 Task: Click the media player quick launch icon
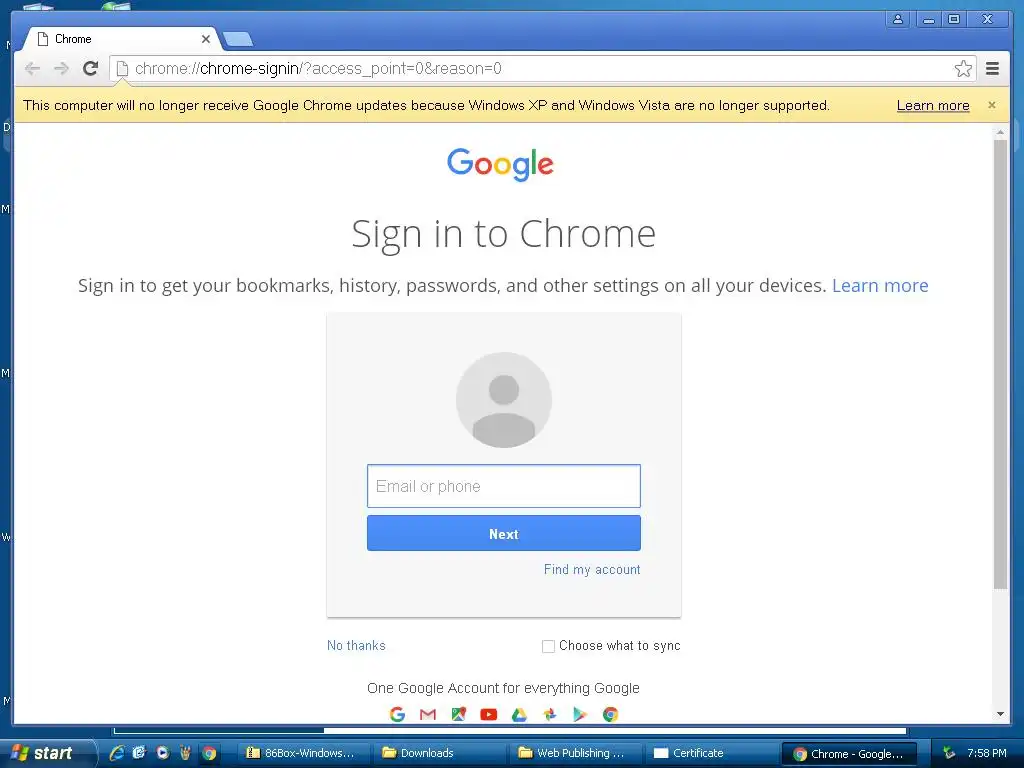click(x=163, y=753)
